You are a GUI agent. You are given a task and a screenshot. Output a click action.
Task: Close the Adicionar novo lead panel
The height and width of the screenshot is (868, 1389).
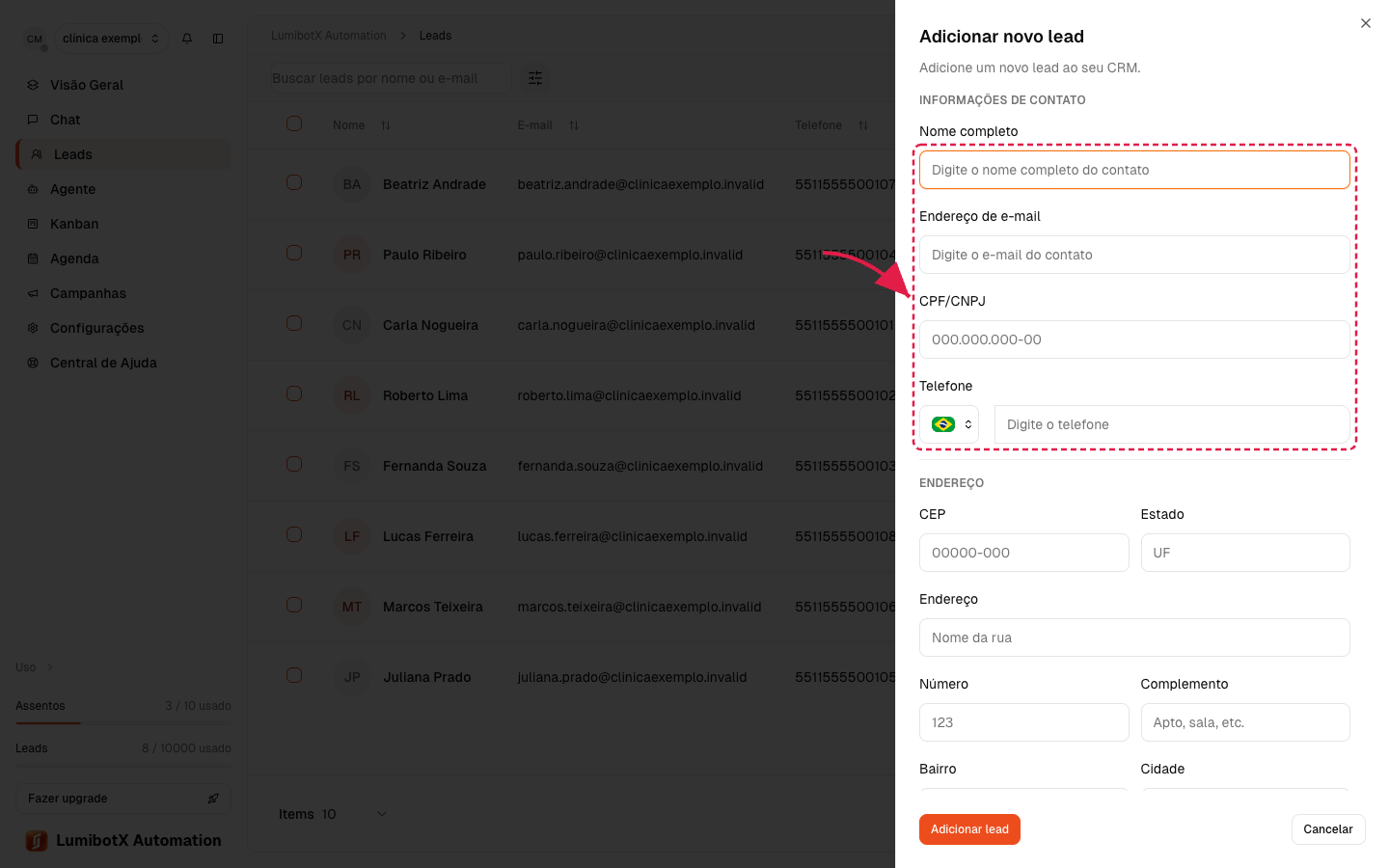pyautogui.click(x=1366, y=23)
